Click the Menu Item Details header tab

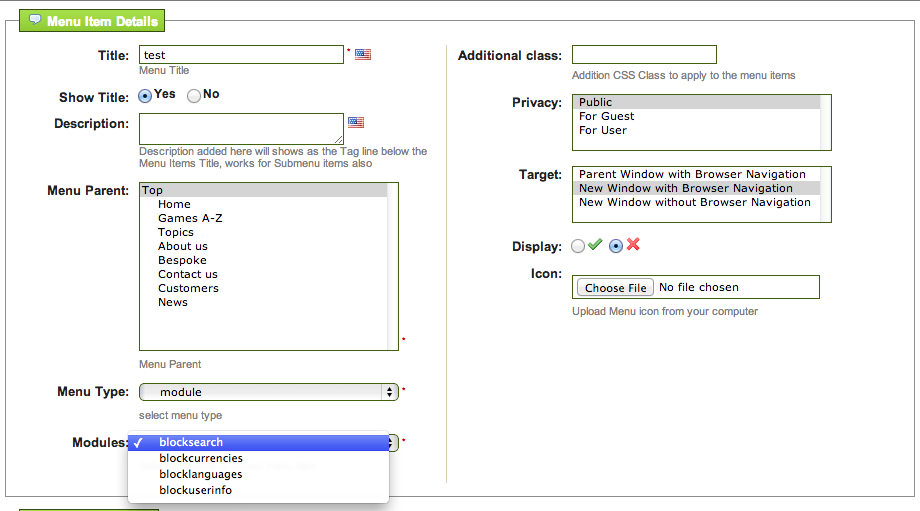92,21
